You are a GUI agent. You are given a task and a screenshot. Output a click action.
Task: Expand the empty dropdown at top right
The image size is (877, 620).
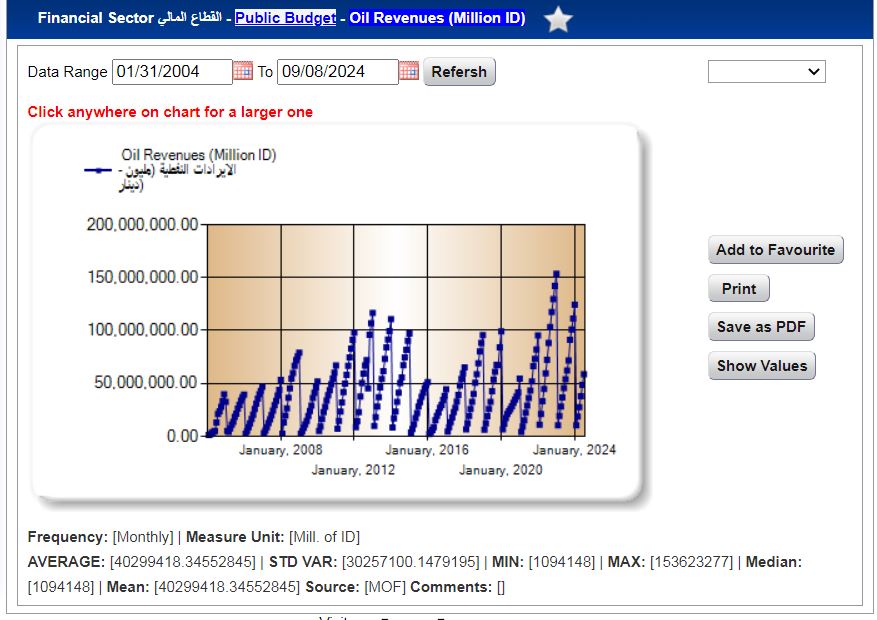[766, 71]
